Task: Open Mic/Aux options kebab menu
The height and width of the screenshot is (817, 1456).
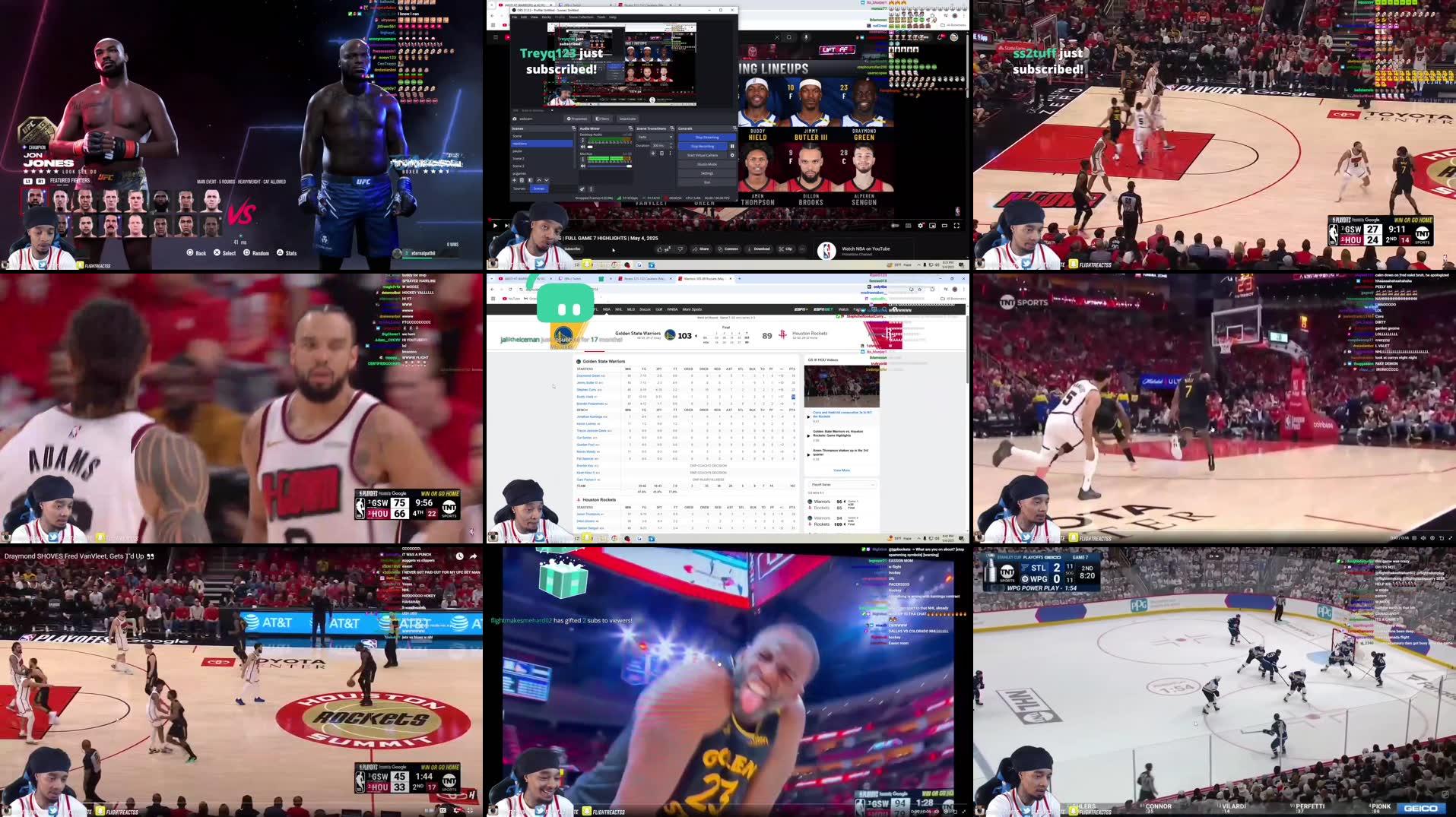Action: 583,160
